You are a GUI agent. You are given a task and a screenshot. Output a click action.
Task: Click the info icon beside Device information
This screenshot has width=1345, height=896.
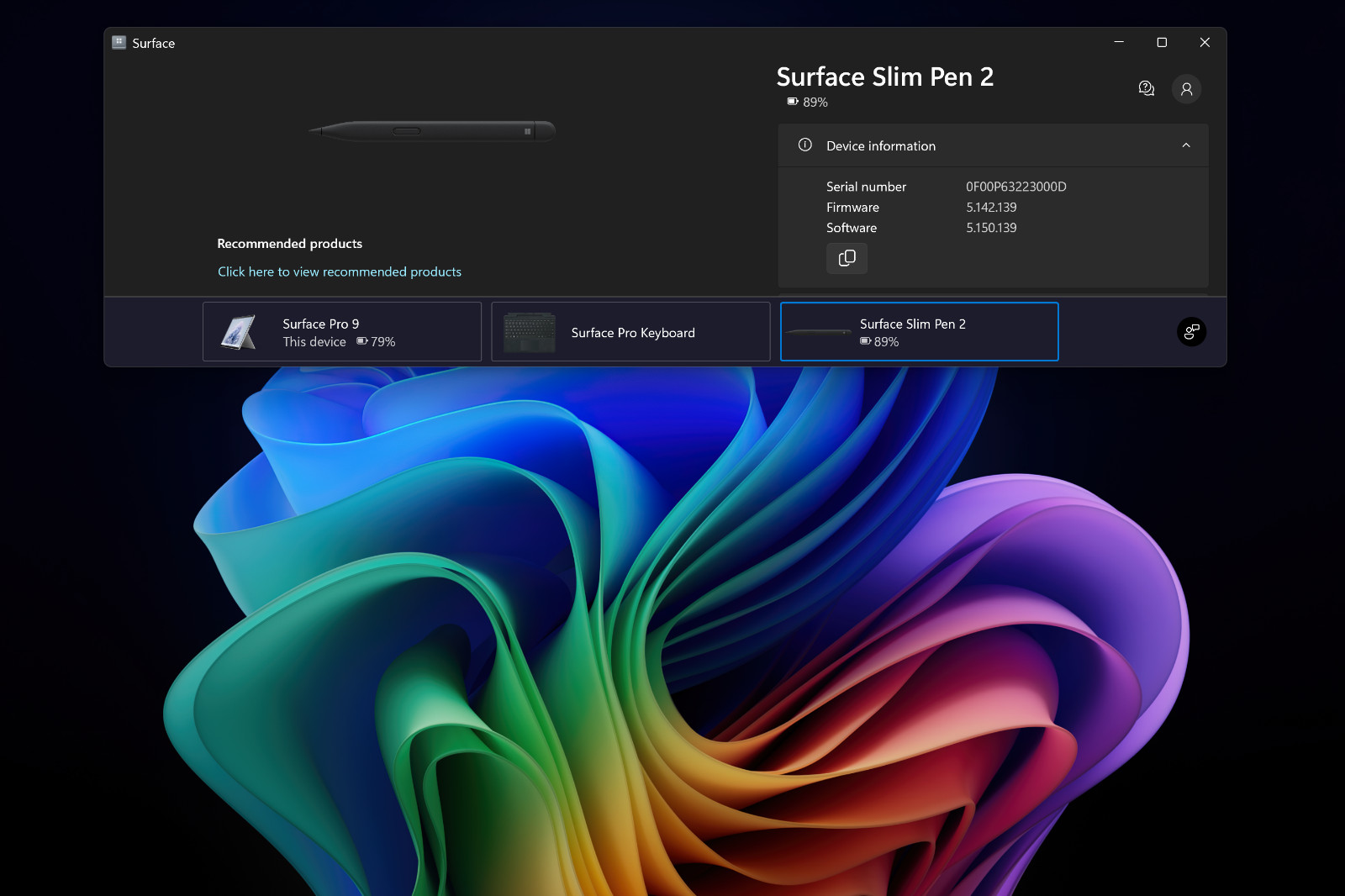(x=804, y=145)
